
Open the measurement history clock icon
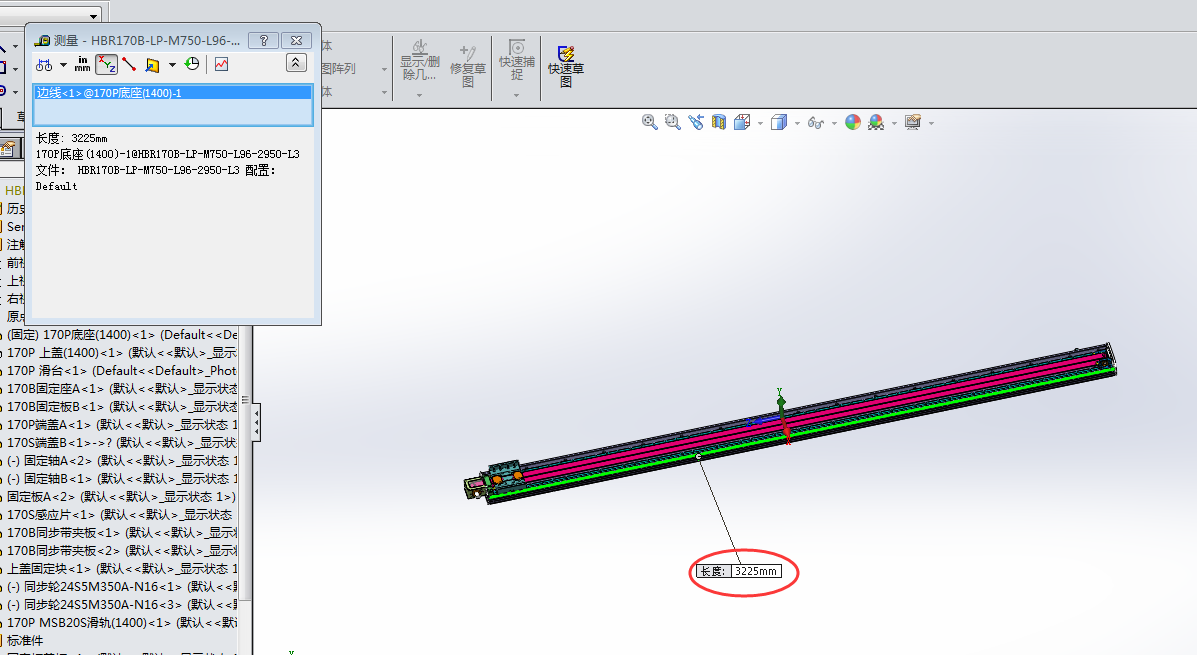click(x=192, y=64)
